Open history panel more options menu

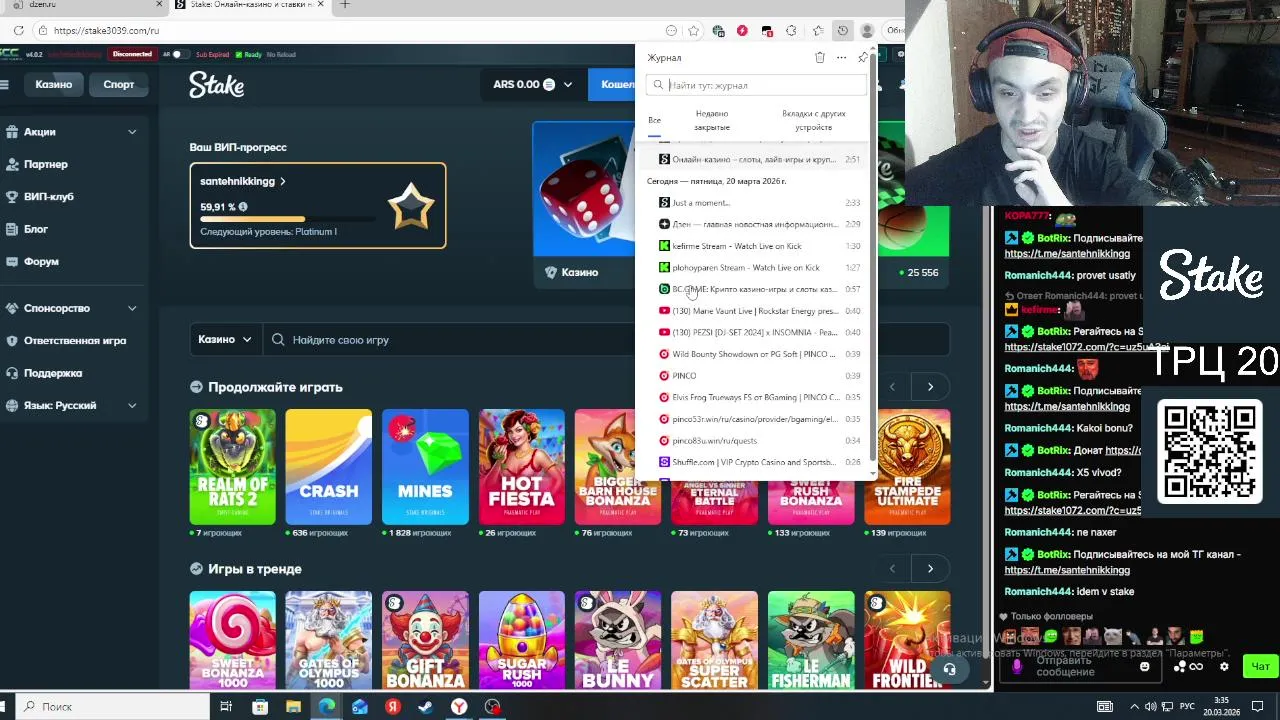click(x=841, y=58)
